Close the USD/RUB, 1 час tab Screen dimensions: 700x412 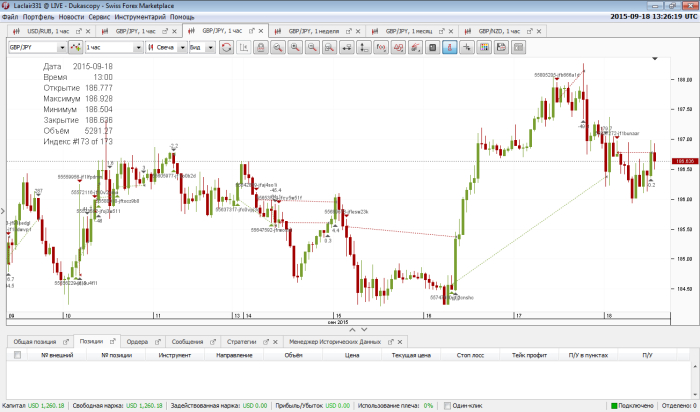(88, 31)
